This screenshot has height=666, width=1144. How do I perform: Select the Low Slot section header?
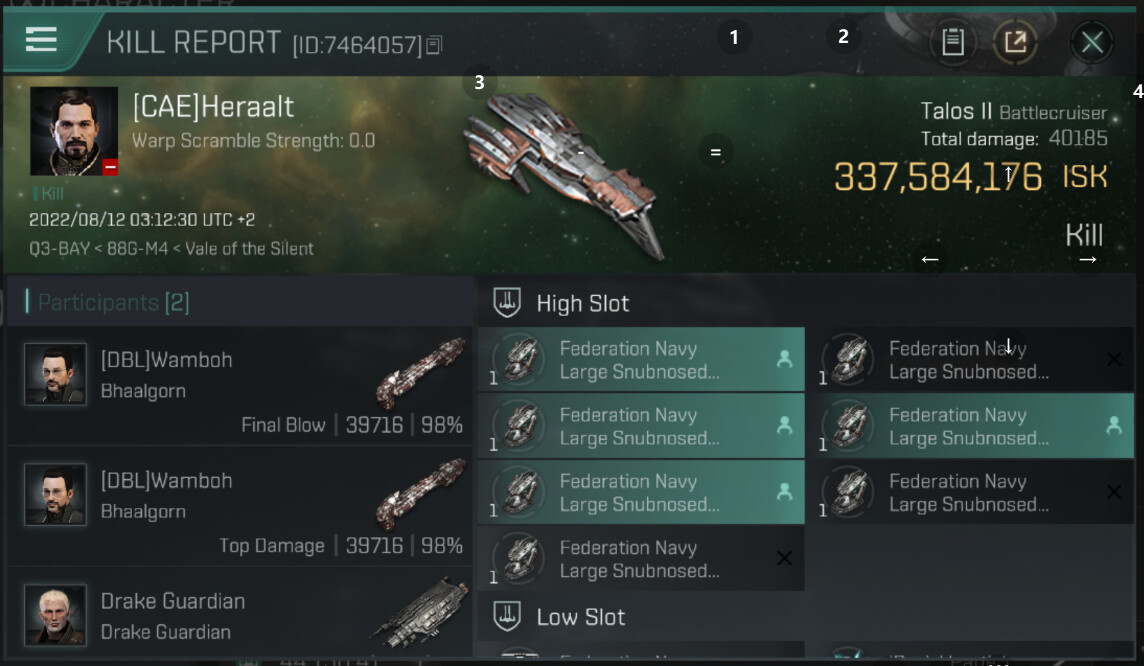coord(581,617)
